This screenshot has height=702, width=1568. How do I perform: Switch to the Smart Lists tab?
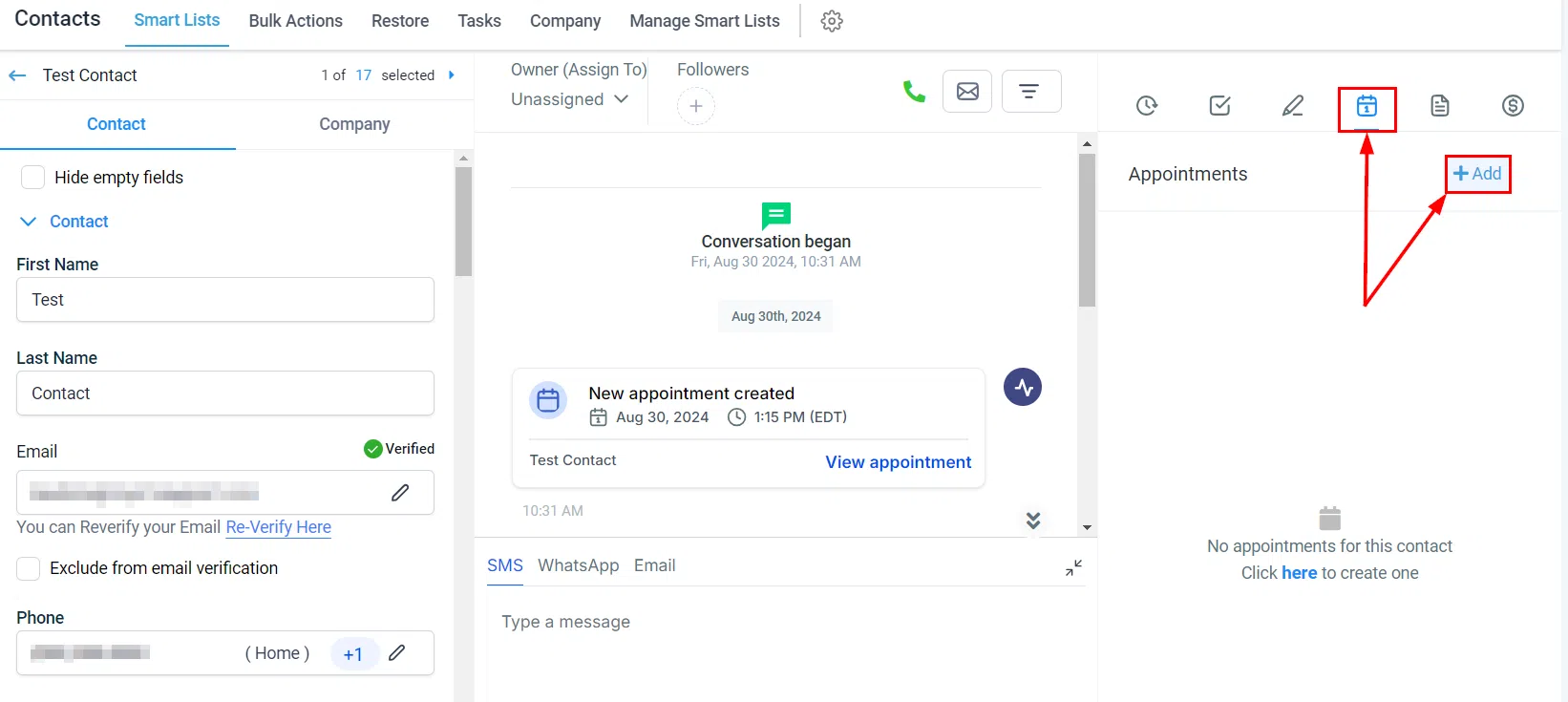(x=177, y=20)
